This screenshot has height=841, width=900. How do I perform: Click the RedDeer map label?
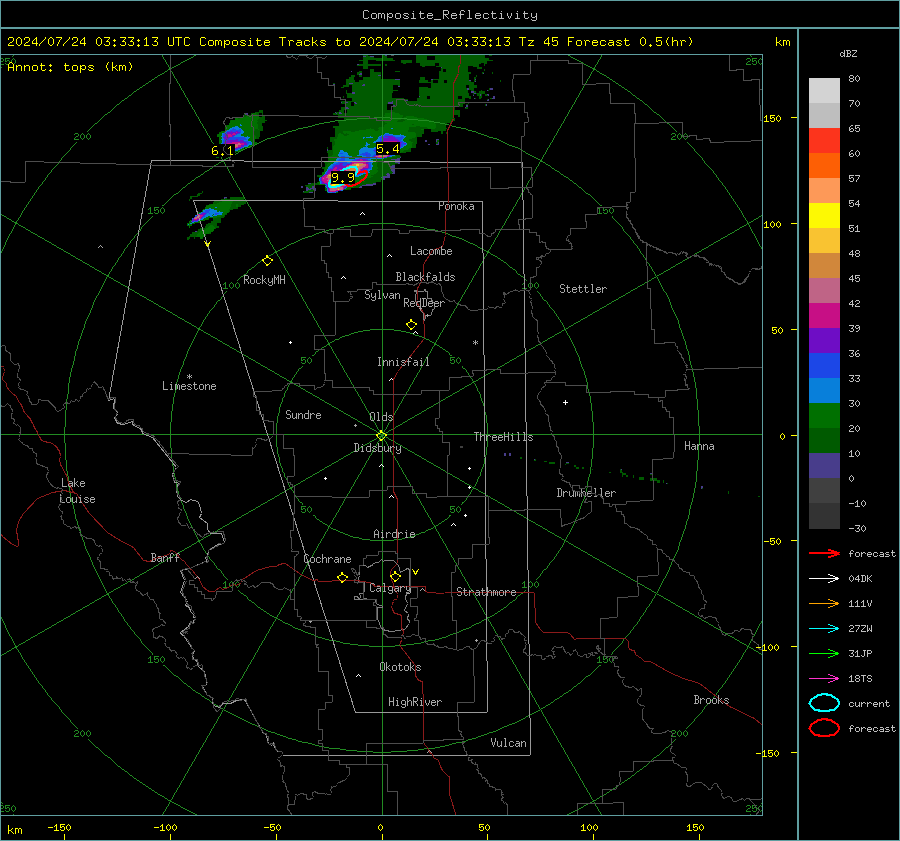click(x=424, y=303)
